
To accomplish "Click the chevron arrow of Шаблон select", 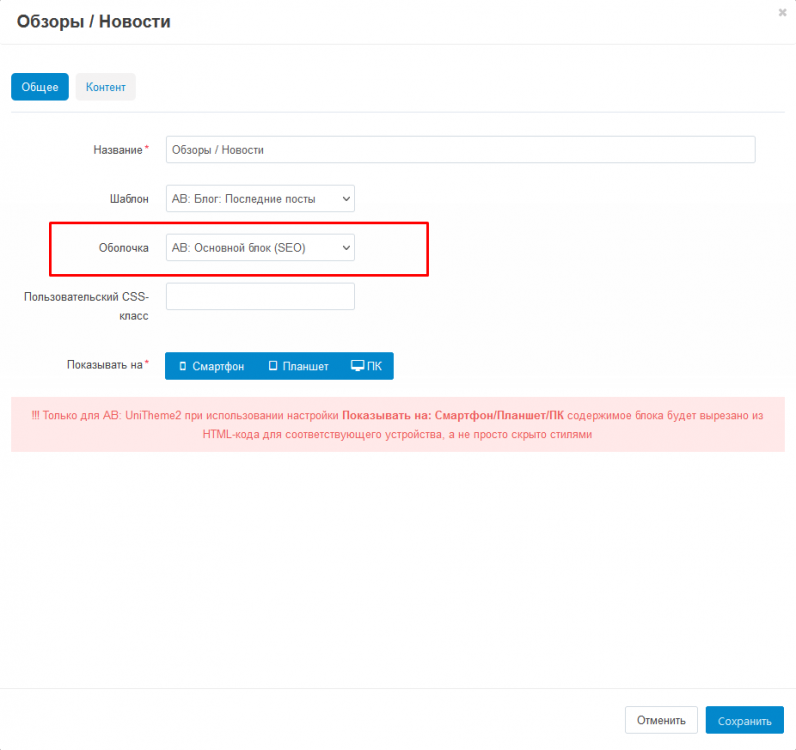I will (x=346, y=199).
